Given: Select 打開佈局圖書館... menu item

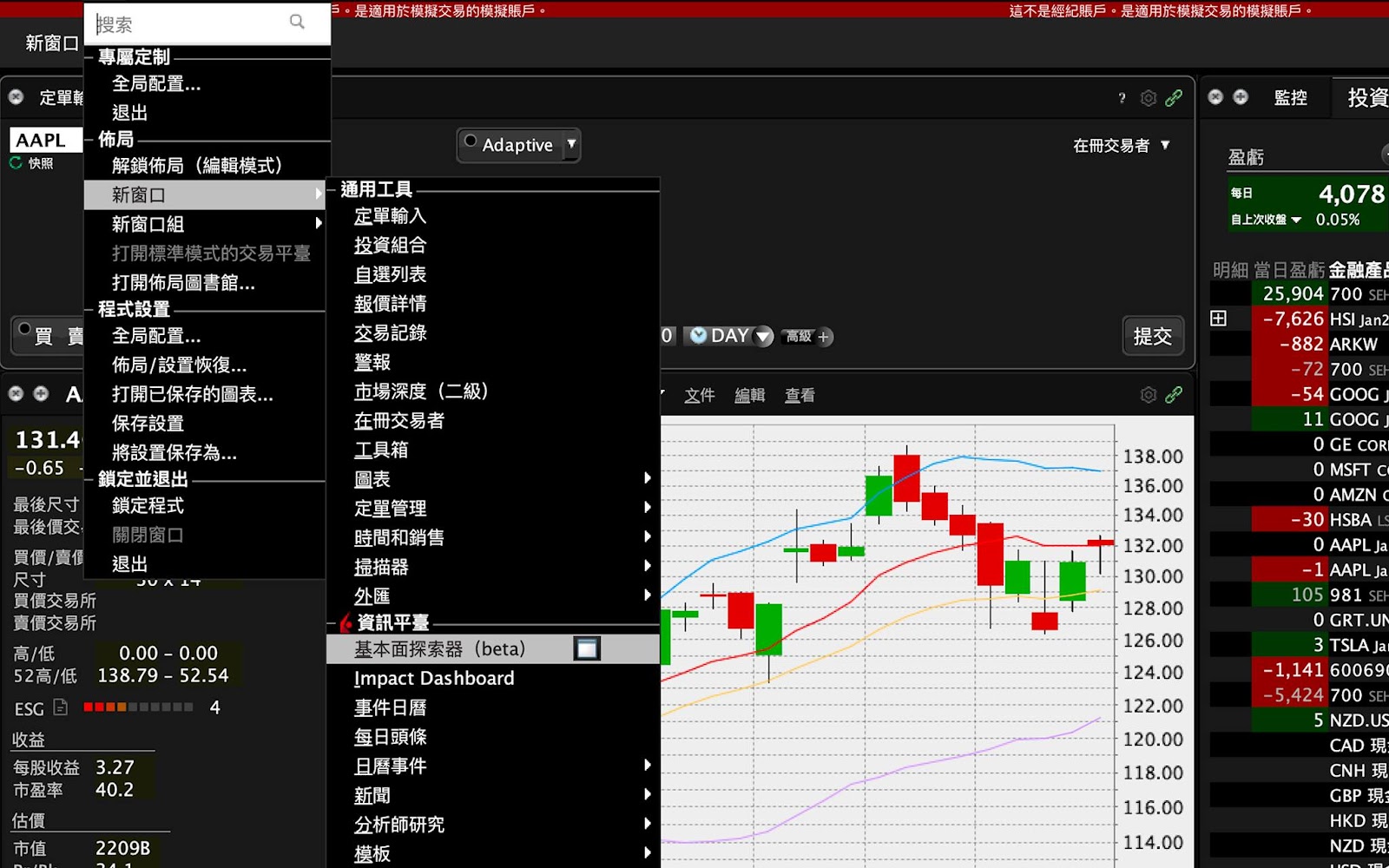Looking at the screenshot, I should [205, 283].
